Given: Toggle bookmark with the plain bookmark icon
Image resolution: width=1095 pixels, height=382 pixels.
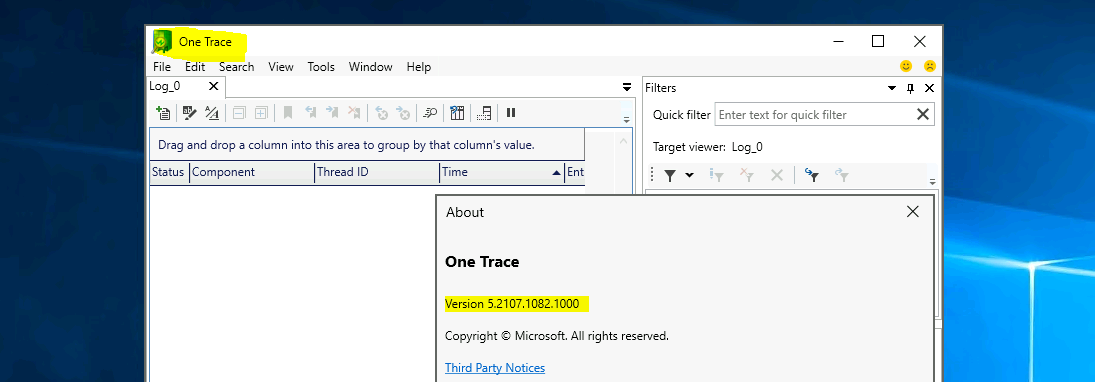Looking at the screenshot, I should click(288, 112).
